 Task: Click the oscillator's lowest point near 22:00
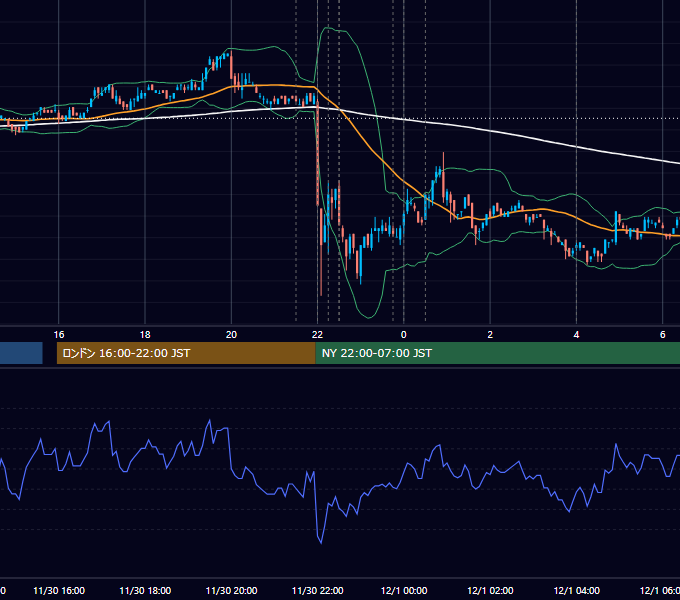click(x=321, y=542)
